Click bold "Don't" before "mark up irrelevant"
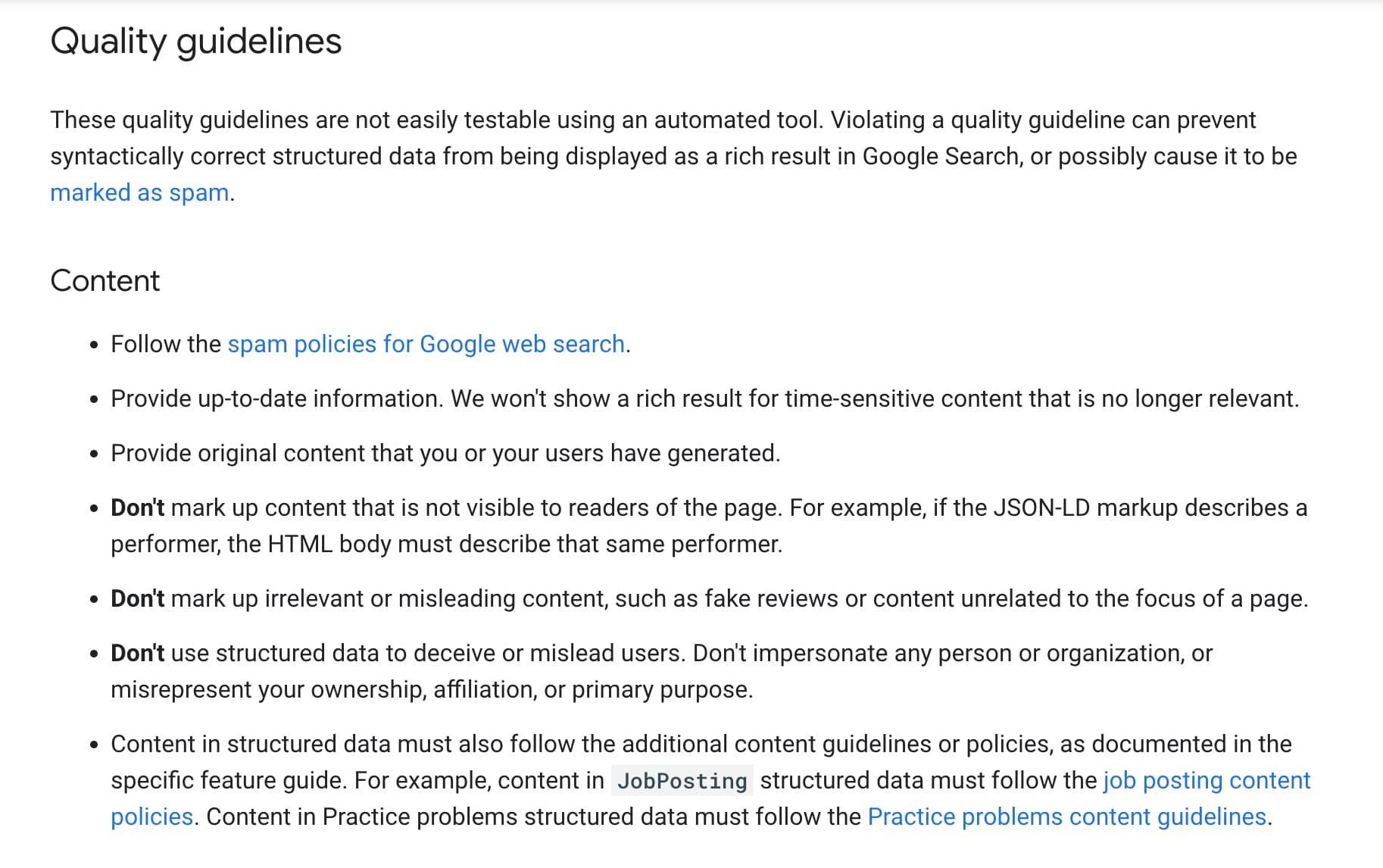This screenshot has height=868, width=1383. coord(137,598)
